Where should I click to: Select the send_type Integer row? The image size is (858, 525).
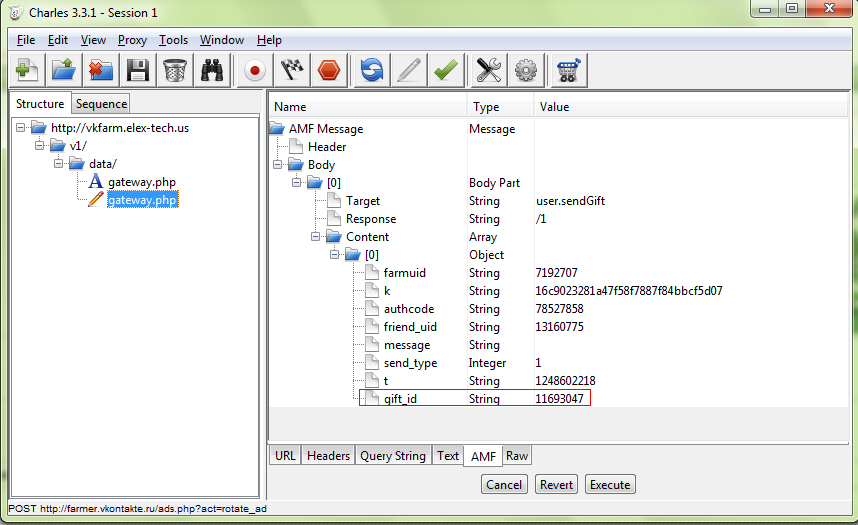pos(558,363)
